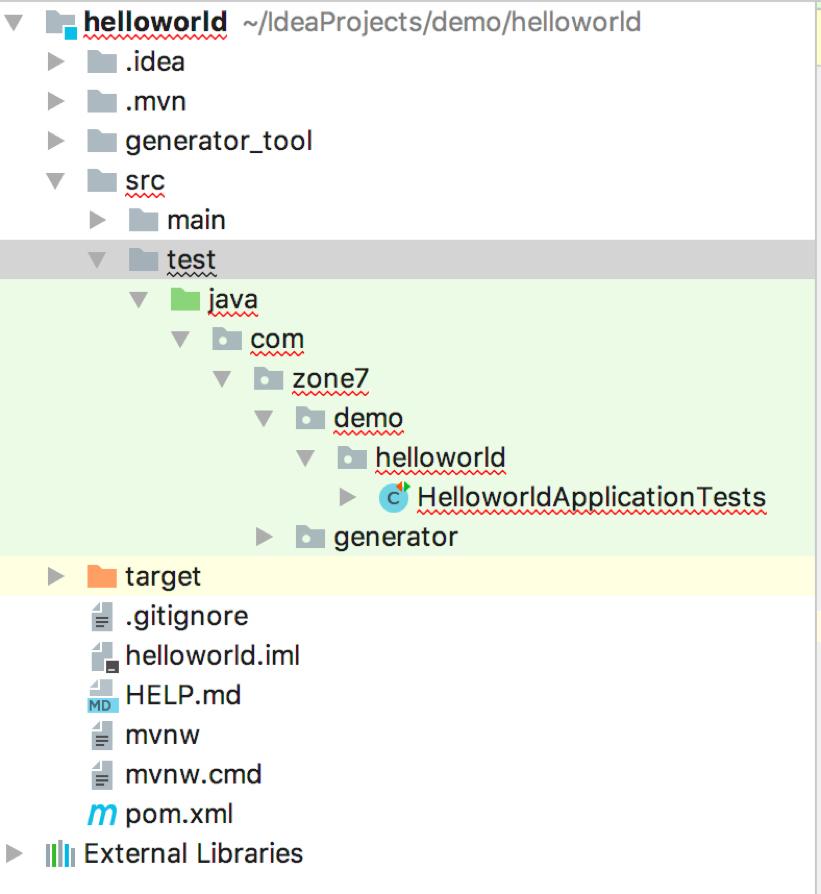Click the Maven pom.xml icon
This screenshot has height=894, width=821.
pos(102,814)
